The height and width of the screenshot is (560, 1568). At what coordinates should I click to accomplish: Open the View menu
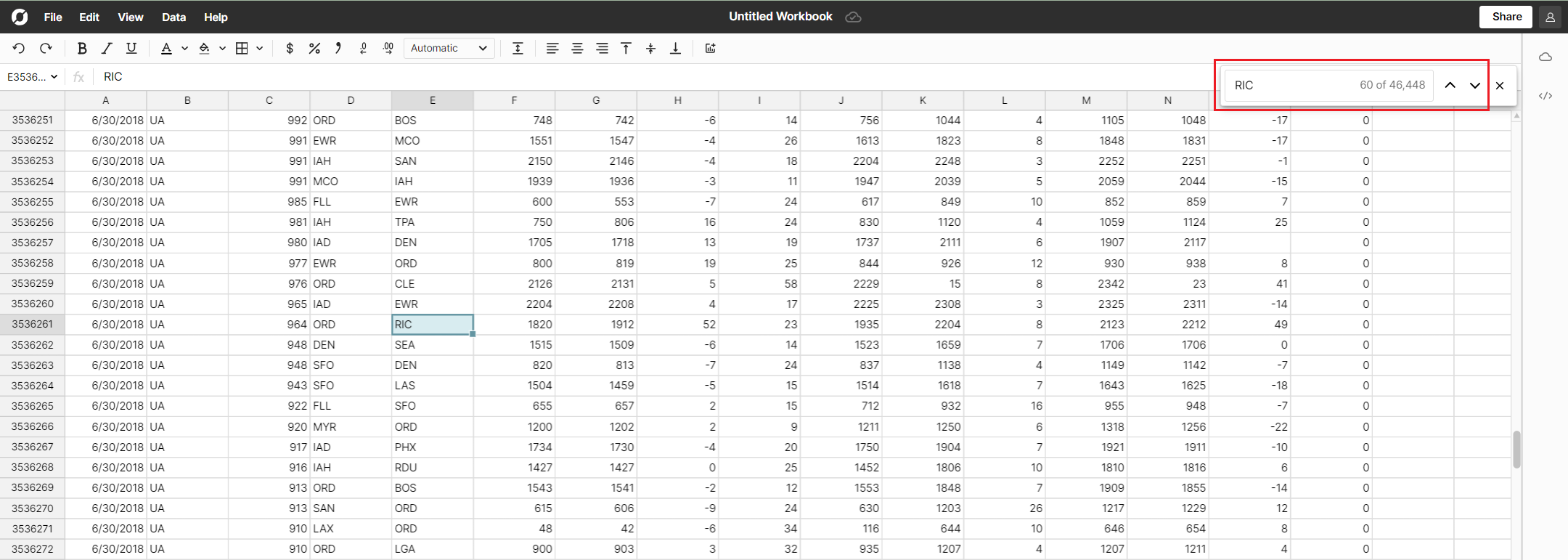pyautogui.click(x=131, y=17)
